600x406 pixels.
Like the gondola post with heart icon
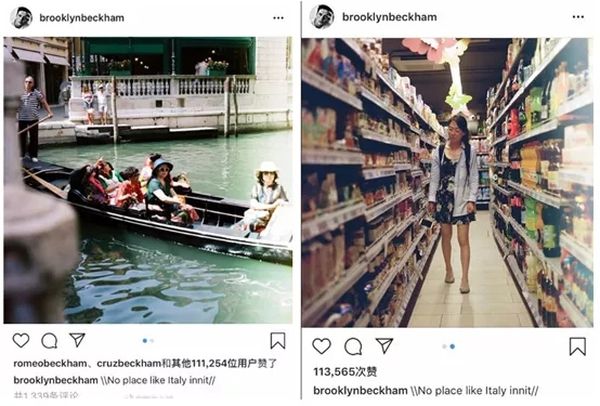(21, 340)
